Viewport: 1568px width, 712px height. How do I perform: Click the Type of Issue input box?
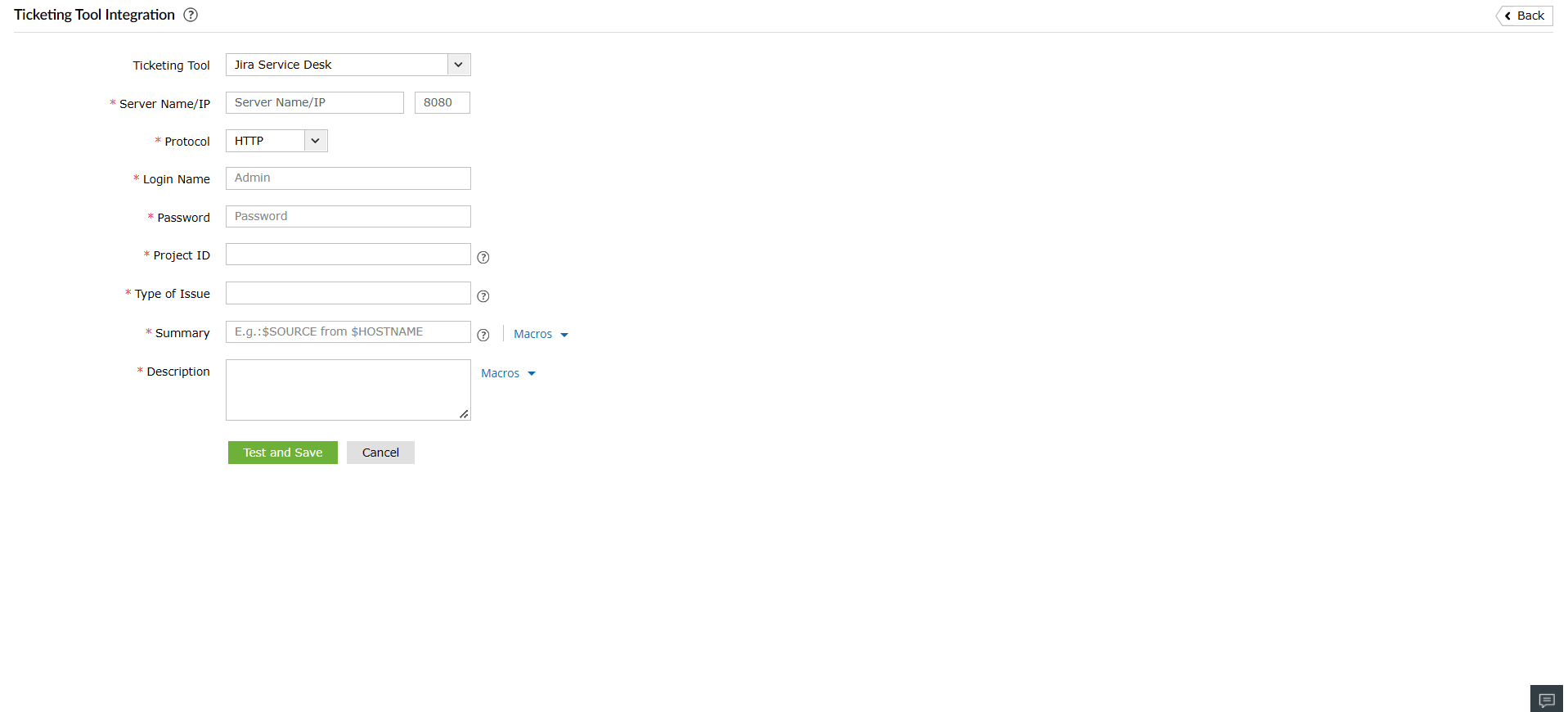(x=348, y=293)
